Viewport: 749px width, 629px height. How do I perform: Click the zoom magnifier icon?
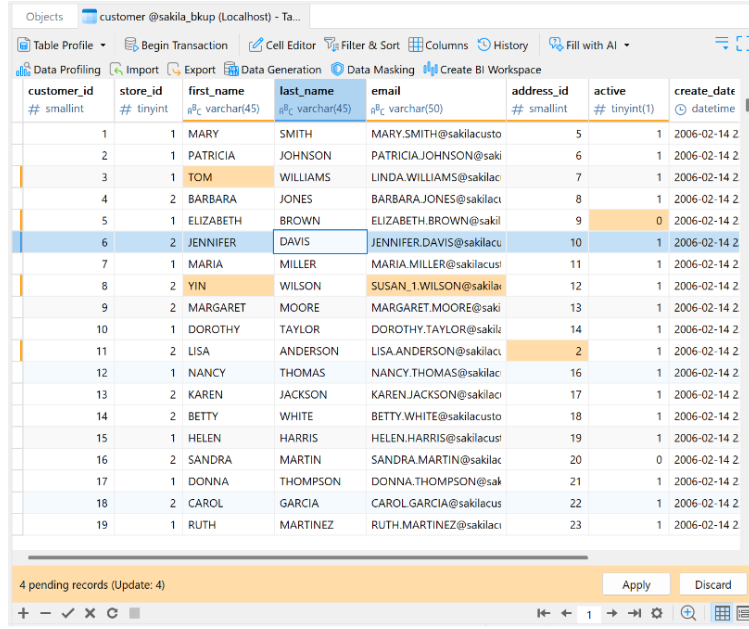pos(688,613)
